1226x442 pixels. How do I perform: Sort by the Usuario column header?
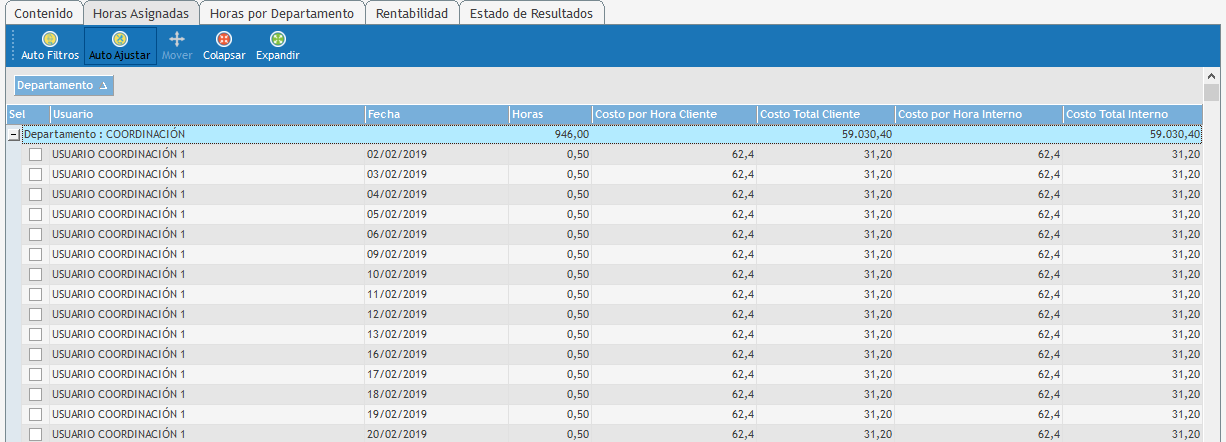click(206, 115)
